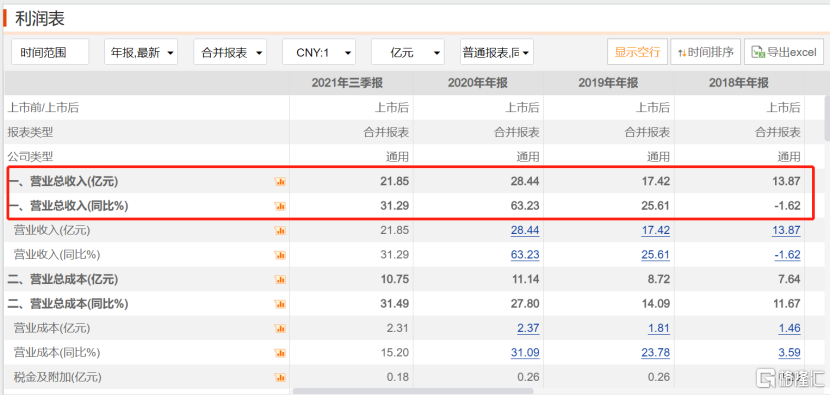Click 2021年三季报 营业总成本 value 10.75

394,279
